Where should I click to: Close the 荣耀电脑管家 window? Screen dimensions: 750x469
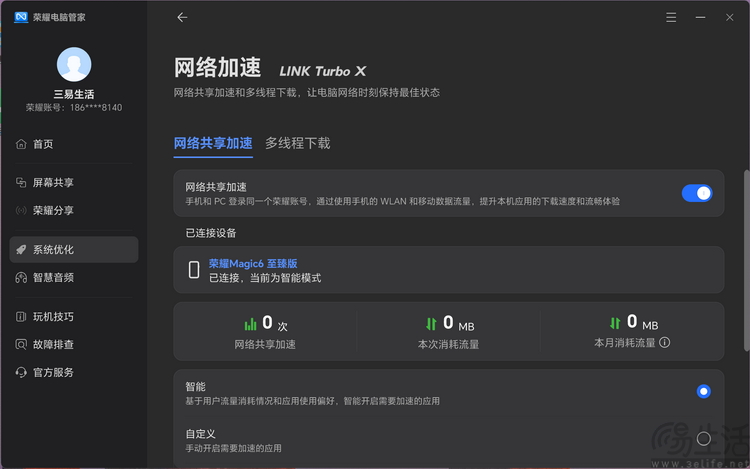coord(729,18)
